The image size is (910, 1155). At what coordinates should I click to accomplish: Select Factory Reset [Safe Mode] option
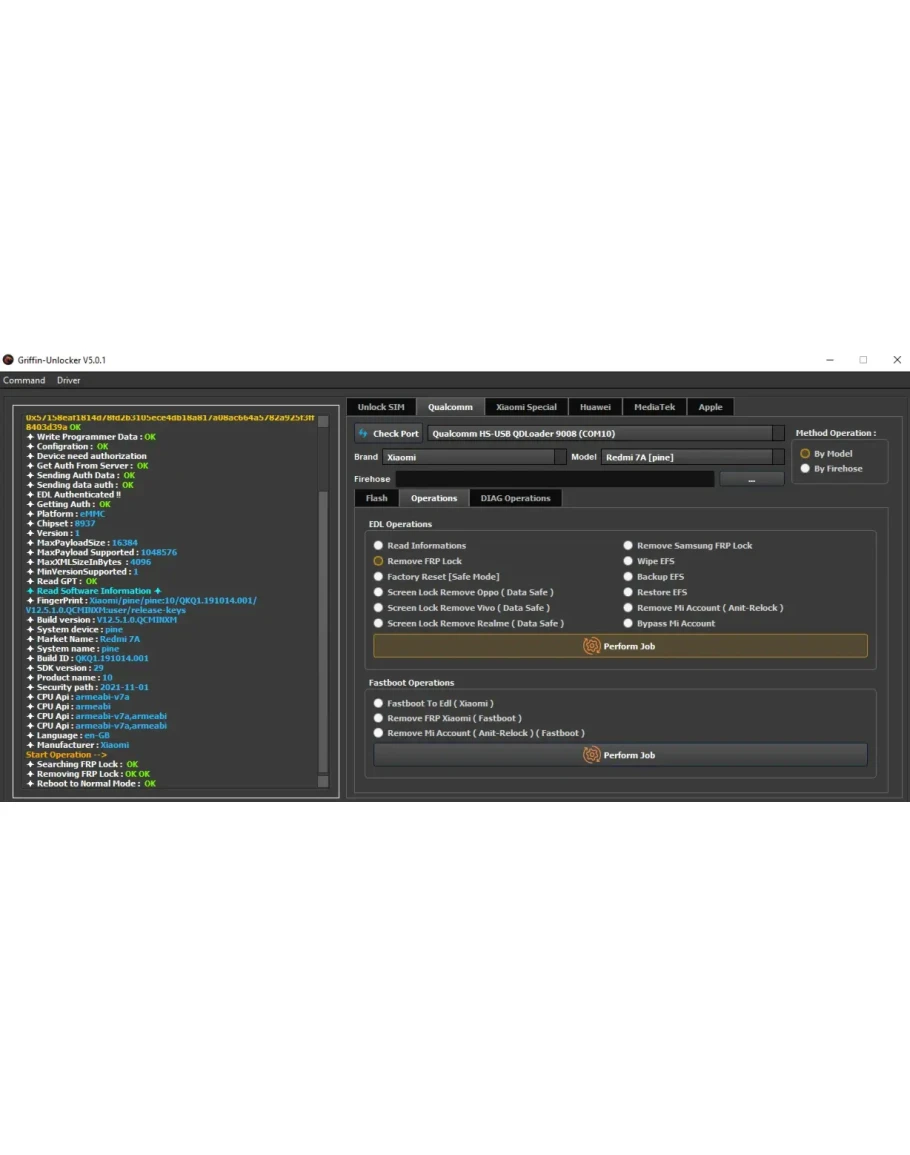pyautogui.click(x=379, y=577)
